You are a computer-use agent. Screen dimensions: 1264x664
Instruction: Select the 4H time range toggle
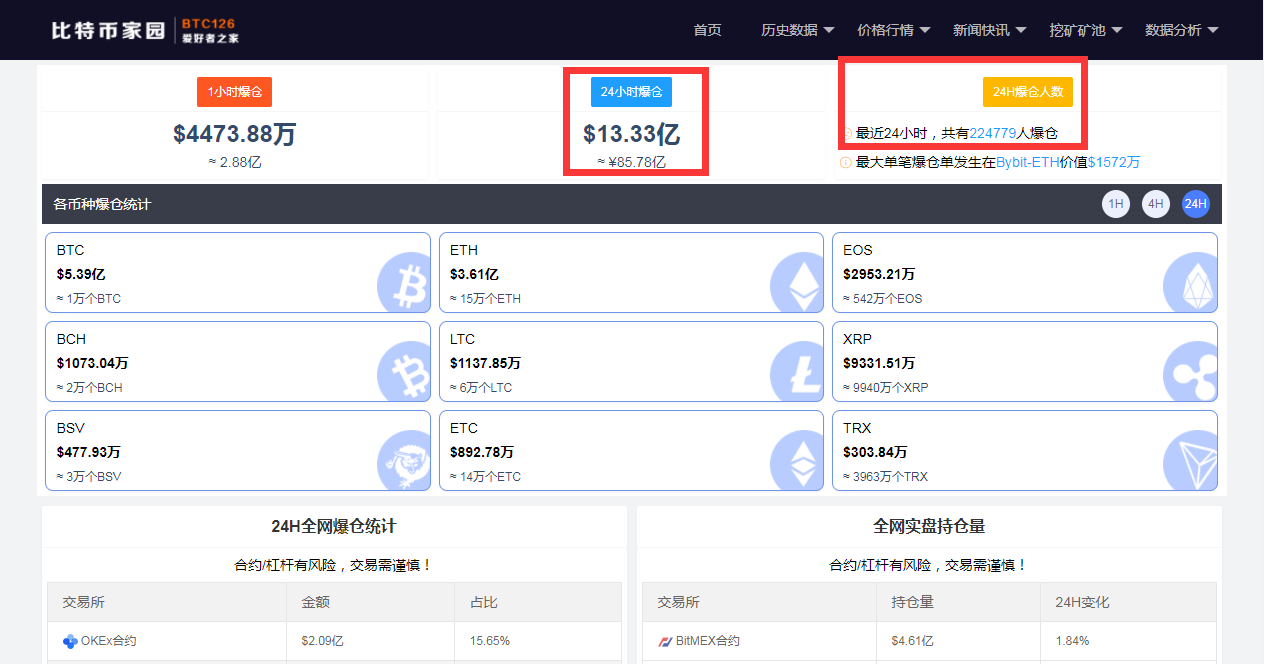[1156, 204]
